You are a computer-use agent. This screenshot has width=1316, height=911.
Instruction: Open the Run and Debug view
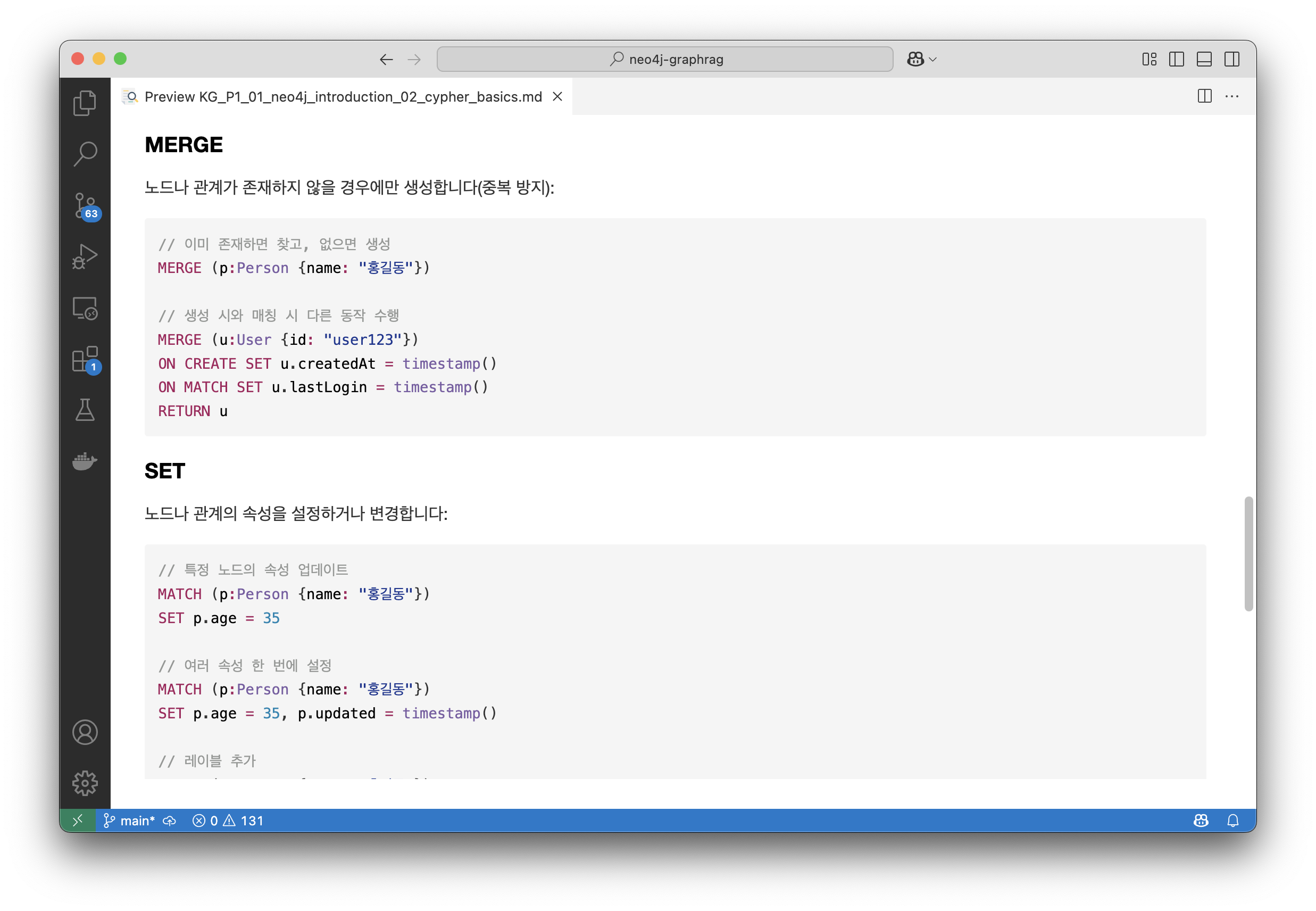click(85, 256)
